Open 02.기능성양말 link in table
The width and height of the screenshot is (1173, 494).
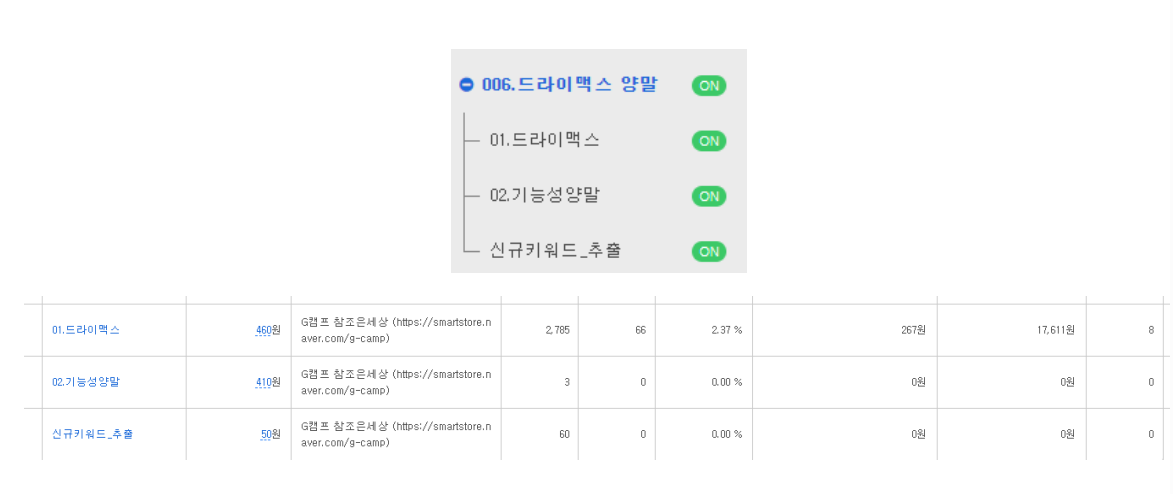click(85, 382)
